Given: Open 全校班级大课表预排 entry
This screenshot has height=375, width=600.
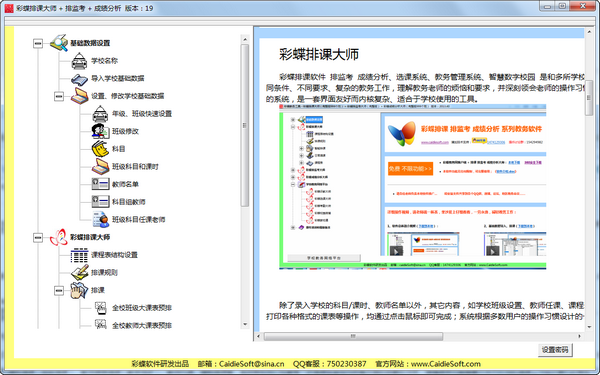Looking at the screenshot, I should 142,308.
